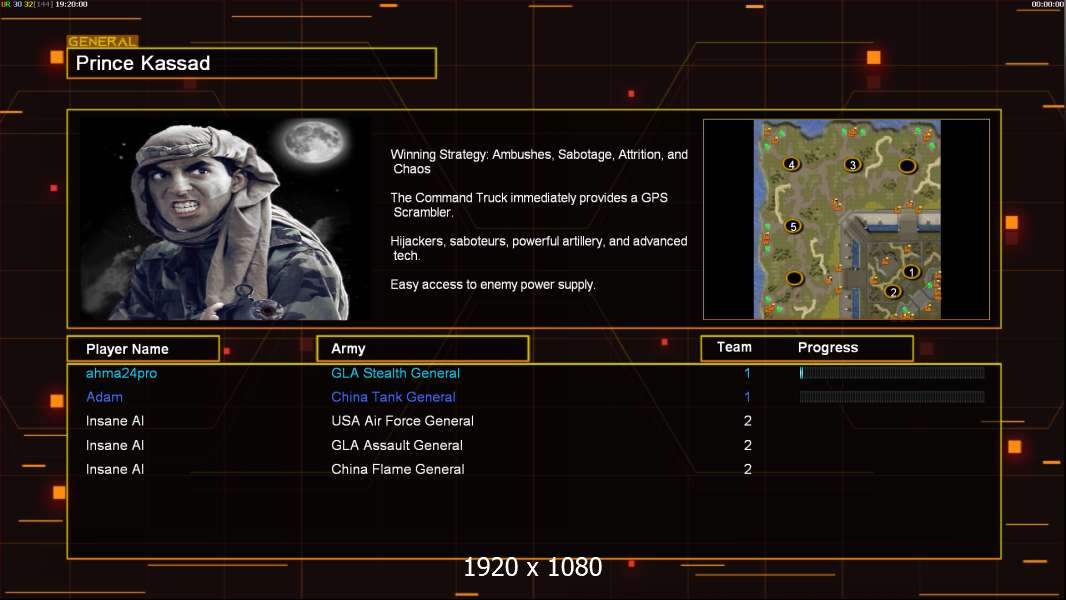Viewport: 1066px width, 600px height.
Task: Click the Prince Kassad portrait image
Action: tap(226, 219)
